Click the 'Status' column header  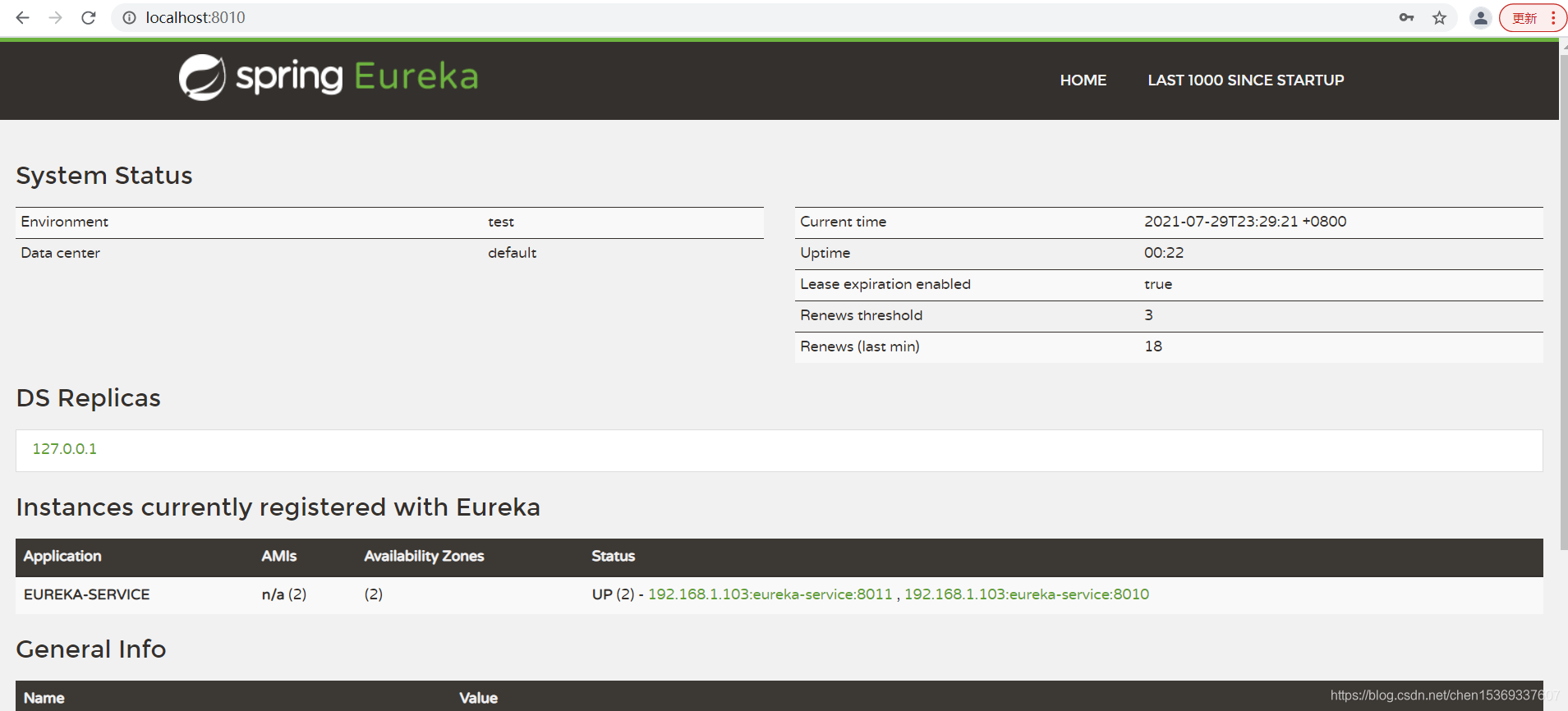[x=614, y=557]
